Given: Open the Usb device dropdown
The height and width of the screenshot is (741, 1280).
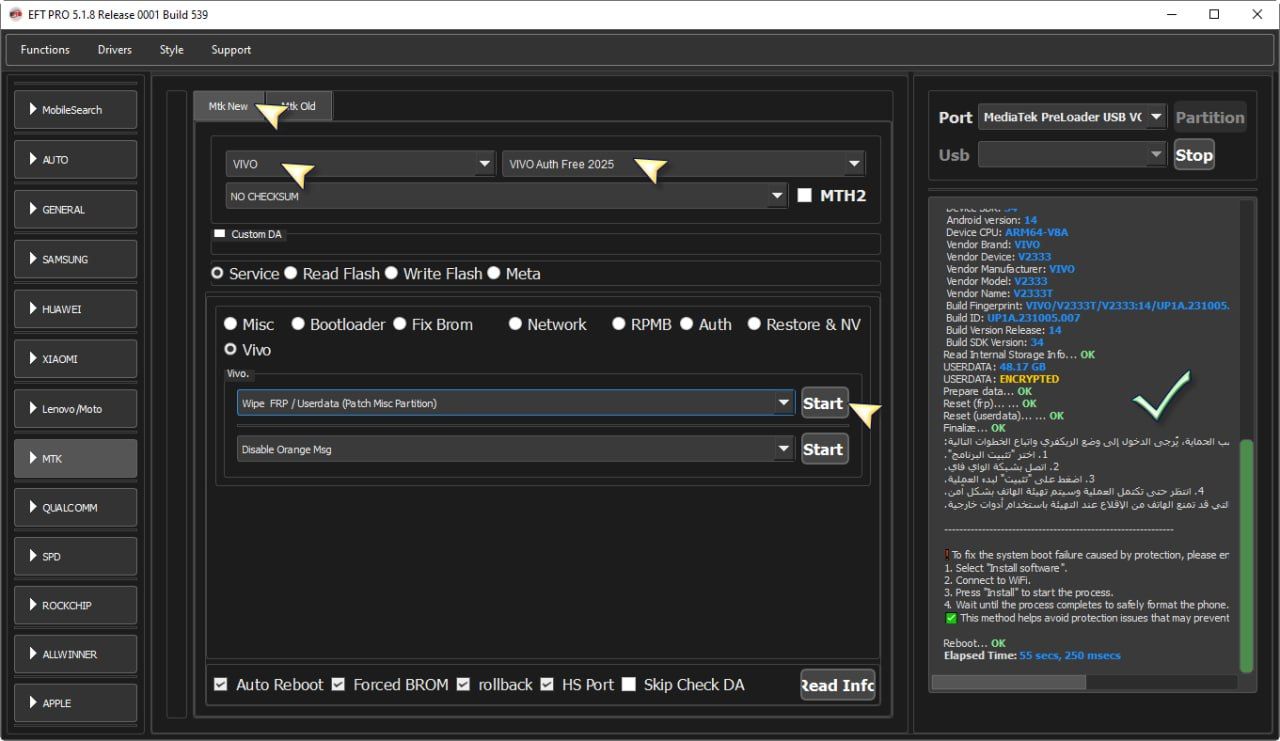Looking at the screenshot, I should (x=1072, y=154).
